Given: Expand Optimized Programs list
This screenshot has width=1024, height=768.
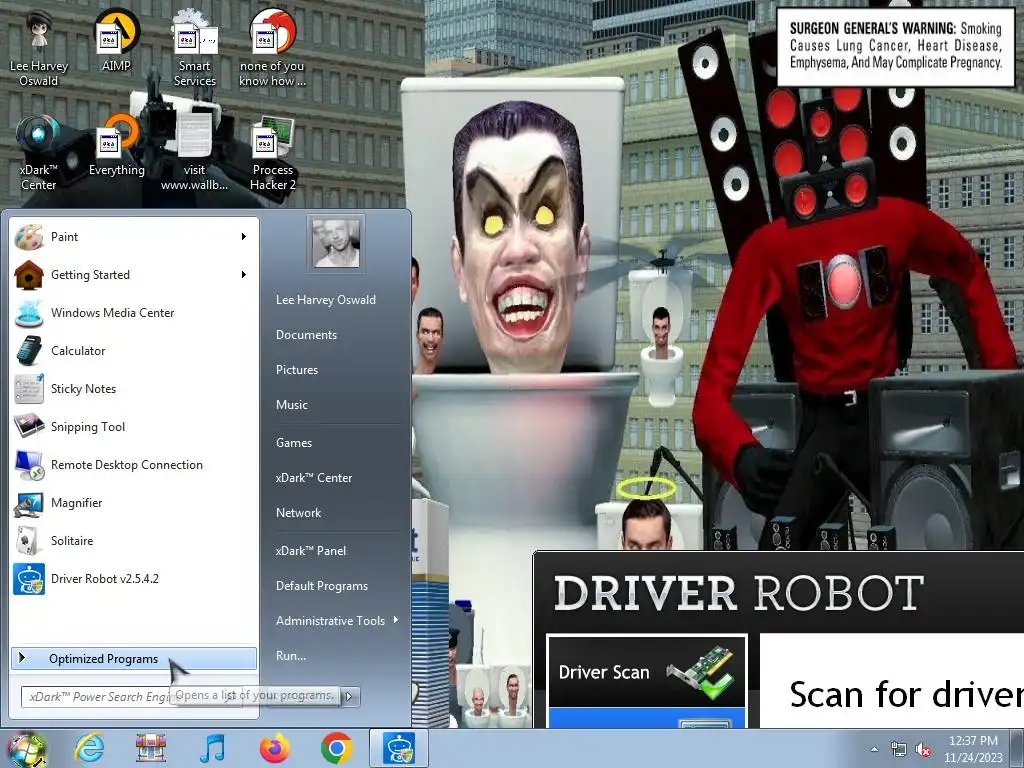Looking at the screenshot, I should coord(133,658).
